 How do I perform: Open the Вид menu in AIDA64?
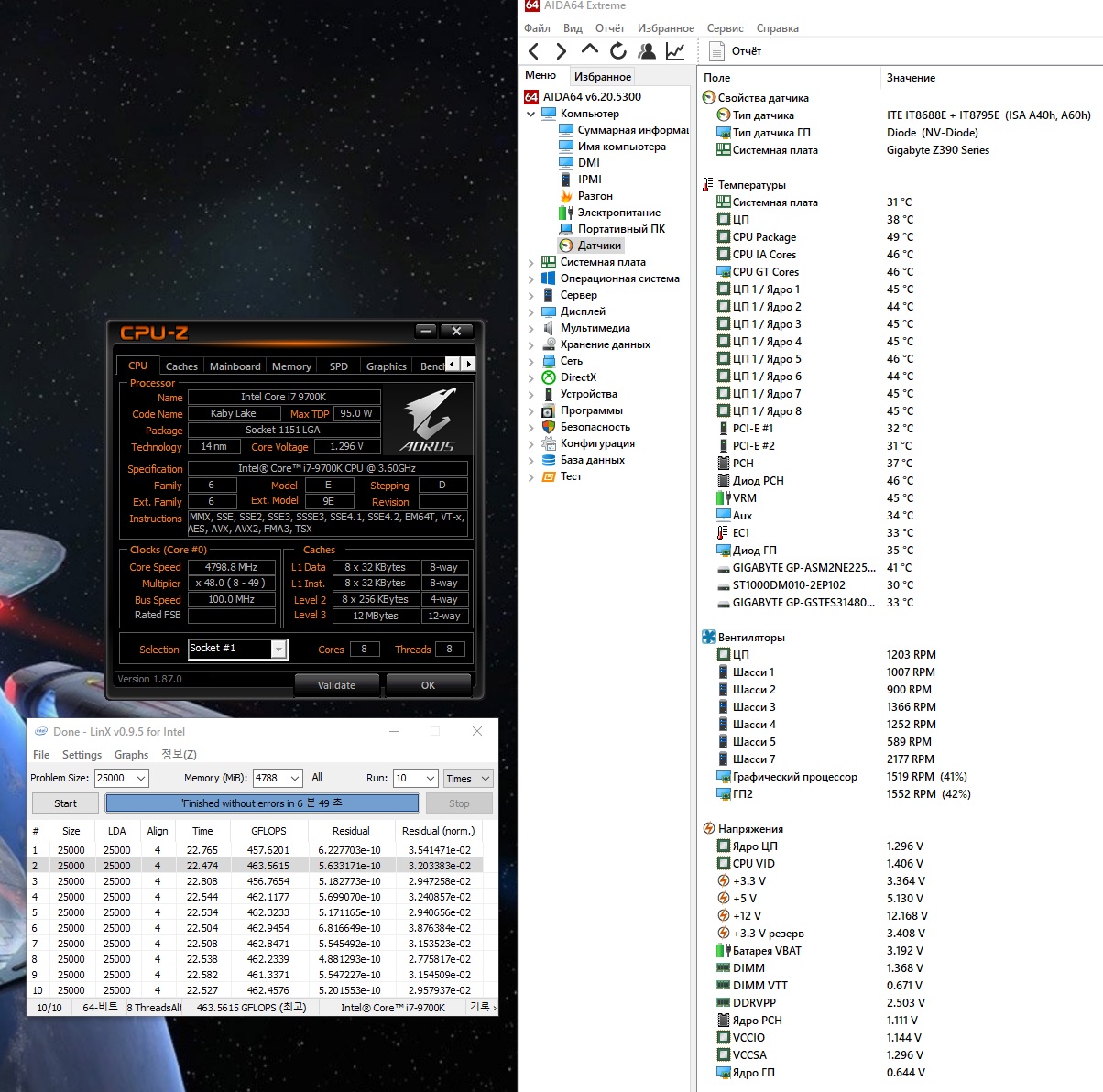click(573, 28)
